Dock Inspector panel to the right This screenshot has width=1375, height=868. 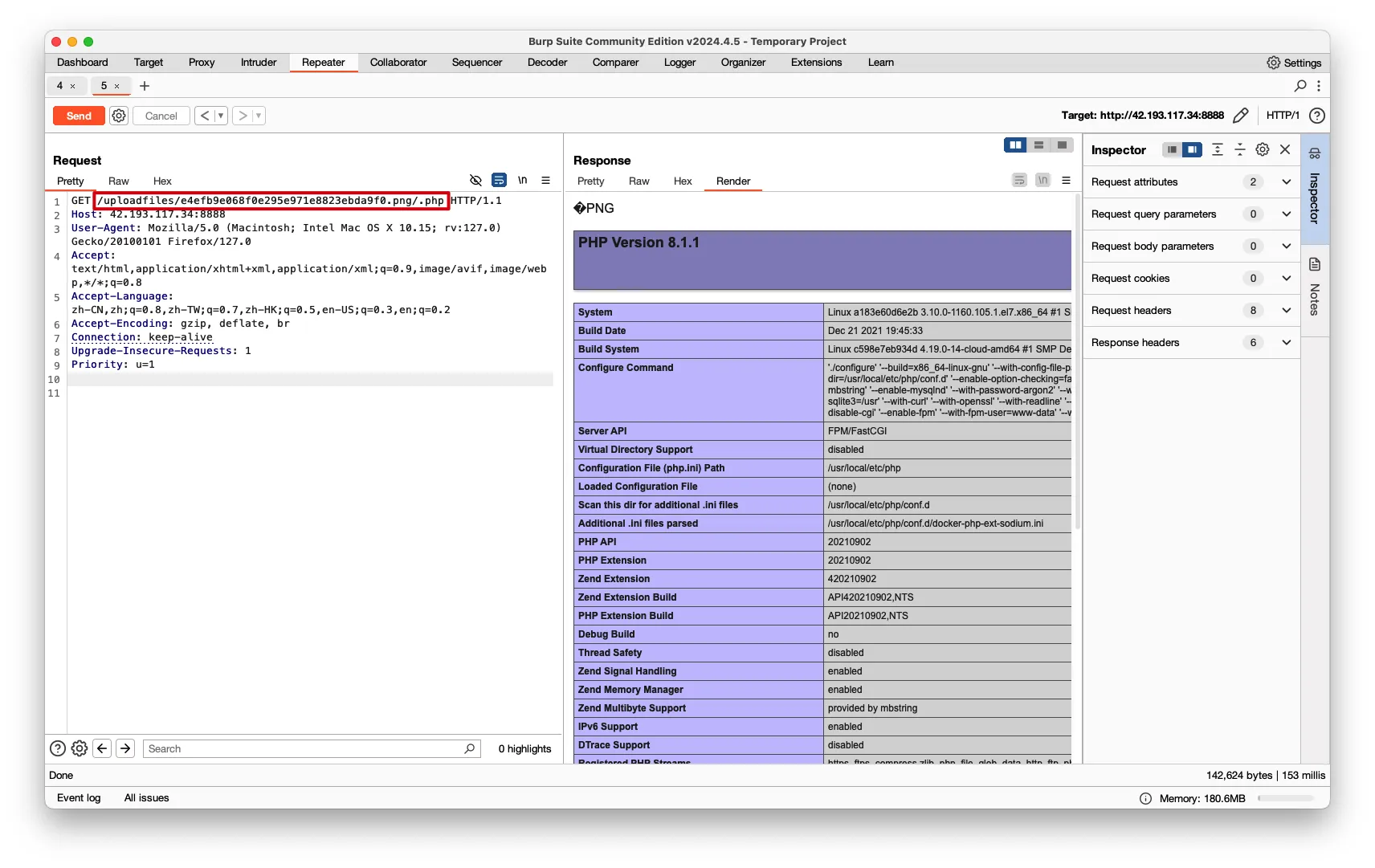click(1192, 149)
